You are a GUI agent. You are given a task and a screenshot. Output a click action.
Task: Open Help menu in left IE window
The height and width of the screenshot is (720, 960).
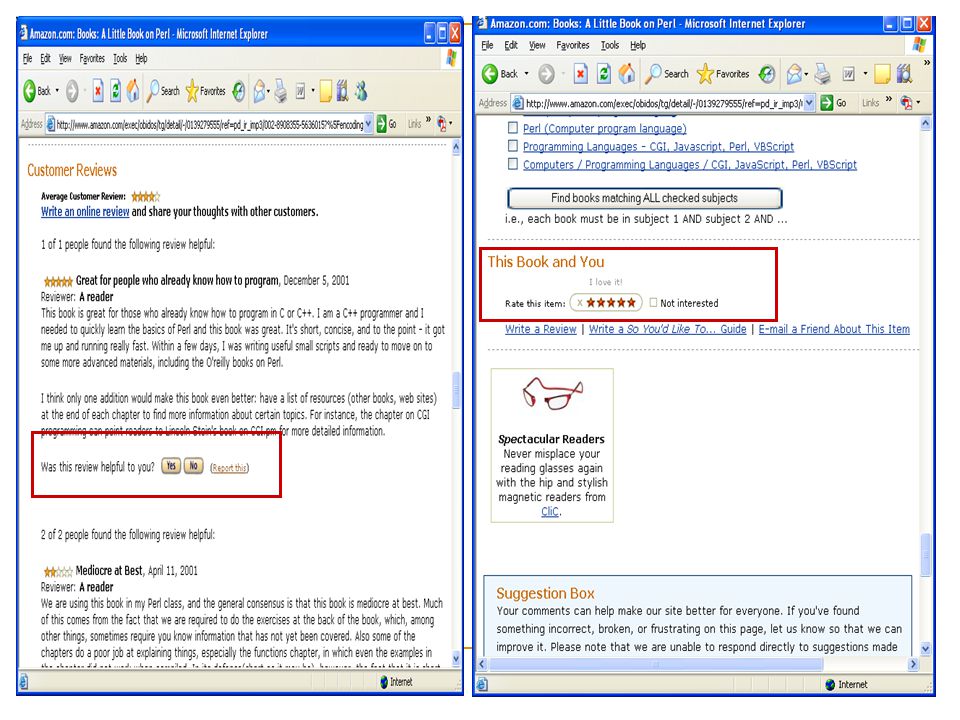[141, 59]
